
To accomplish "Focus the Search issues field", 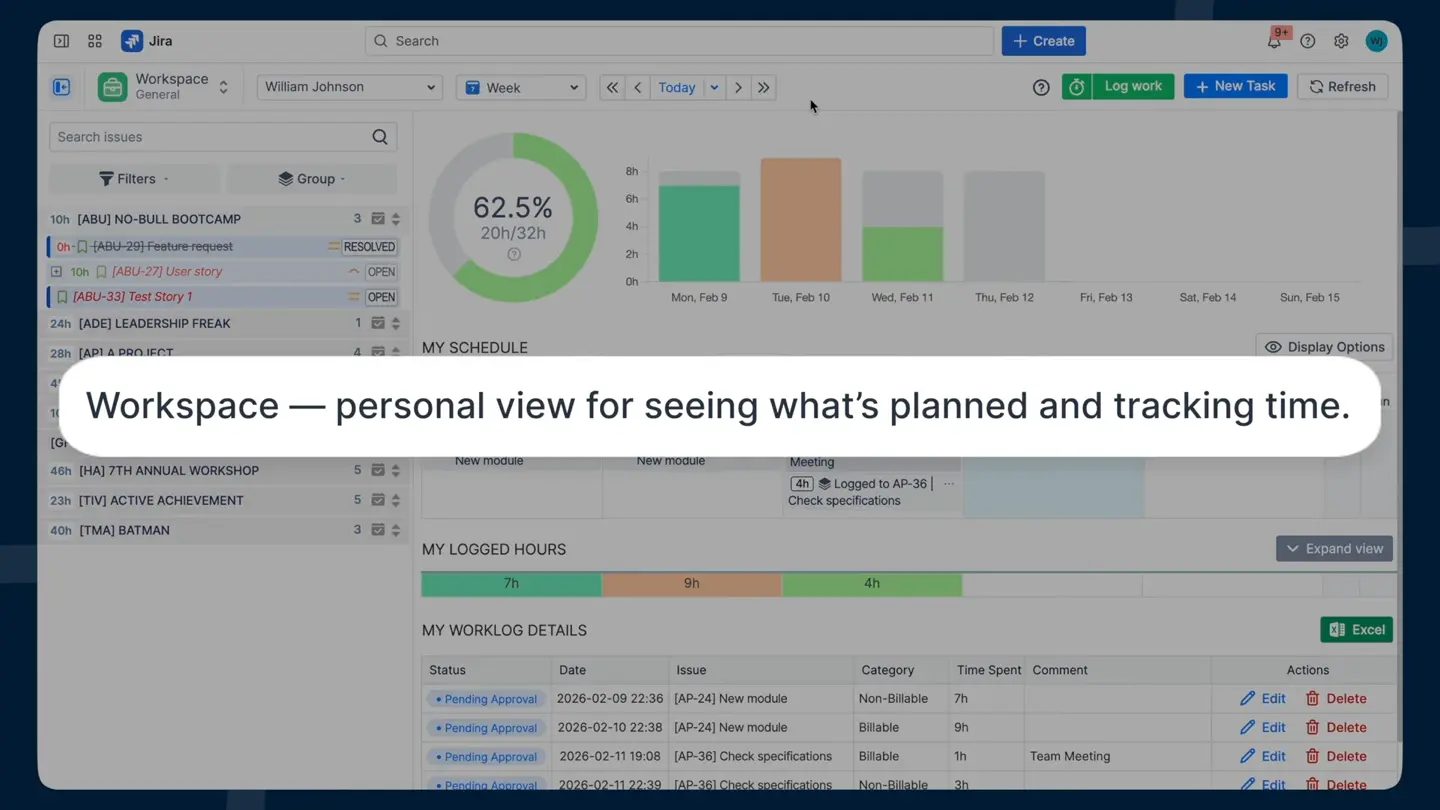I will click(223, 137).
